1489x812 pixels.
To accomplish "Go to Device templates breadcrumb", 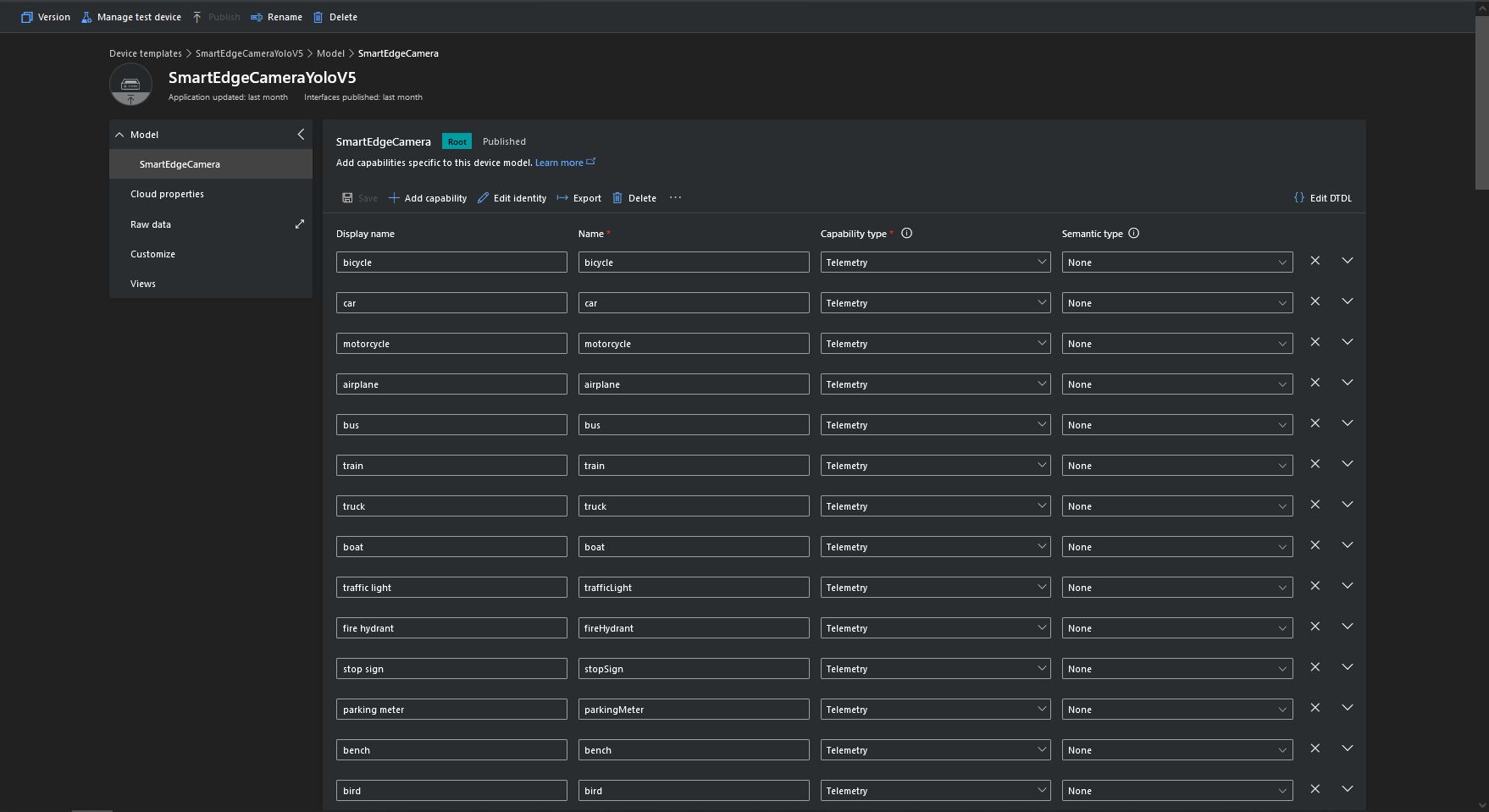I will 145,53.
